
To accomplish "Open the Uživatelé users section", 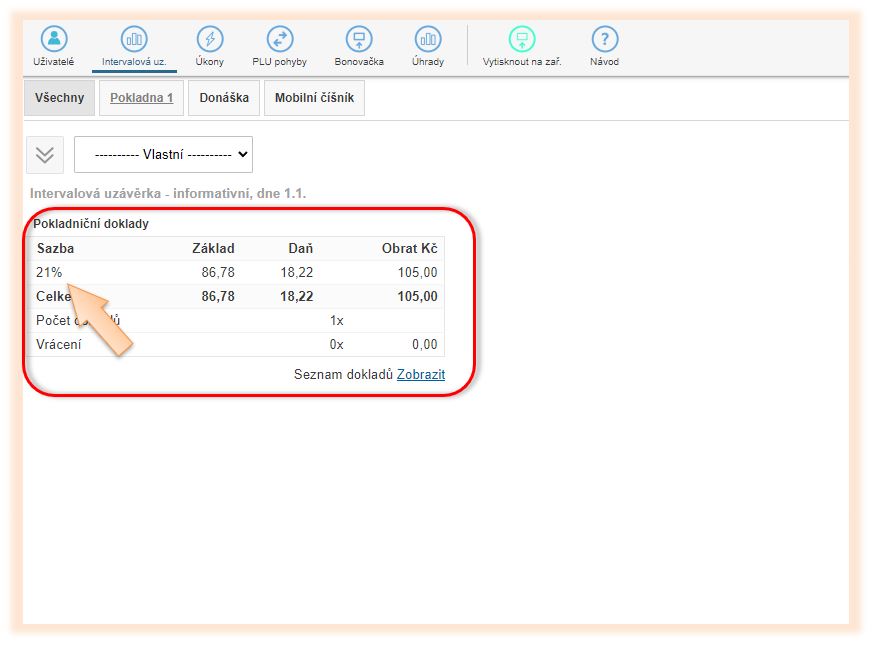I will 54,40.
